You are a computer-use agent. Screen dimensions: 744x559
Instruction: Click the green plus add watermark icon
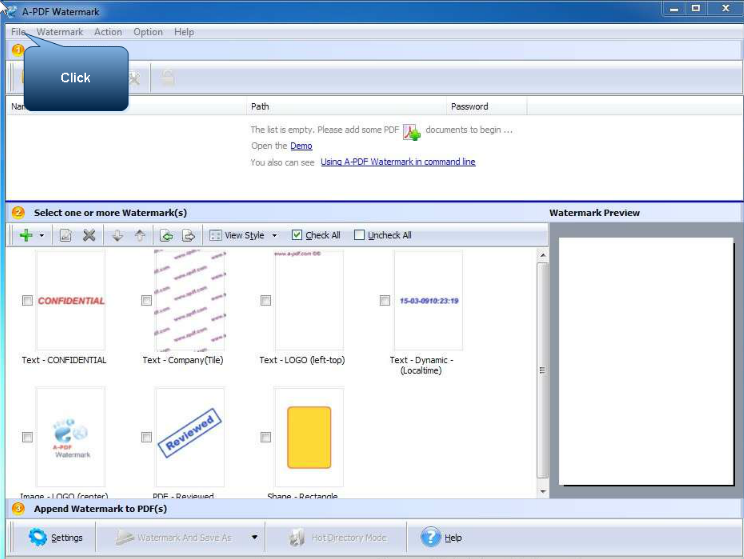pos(26,235)
